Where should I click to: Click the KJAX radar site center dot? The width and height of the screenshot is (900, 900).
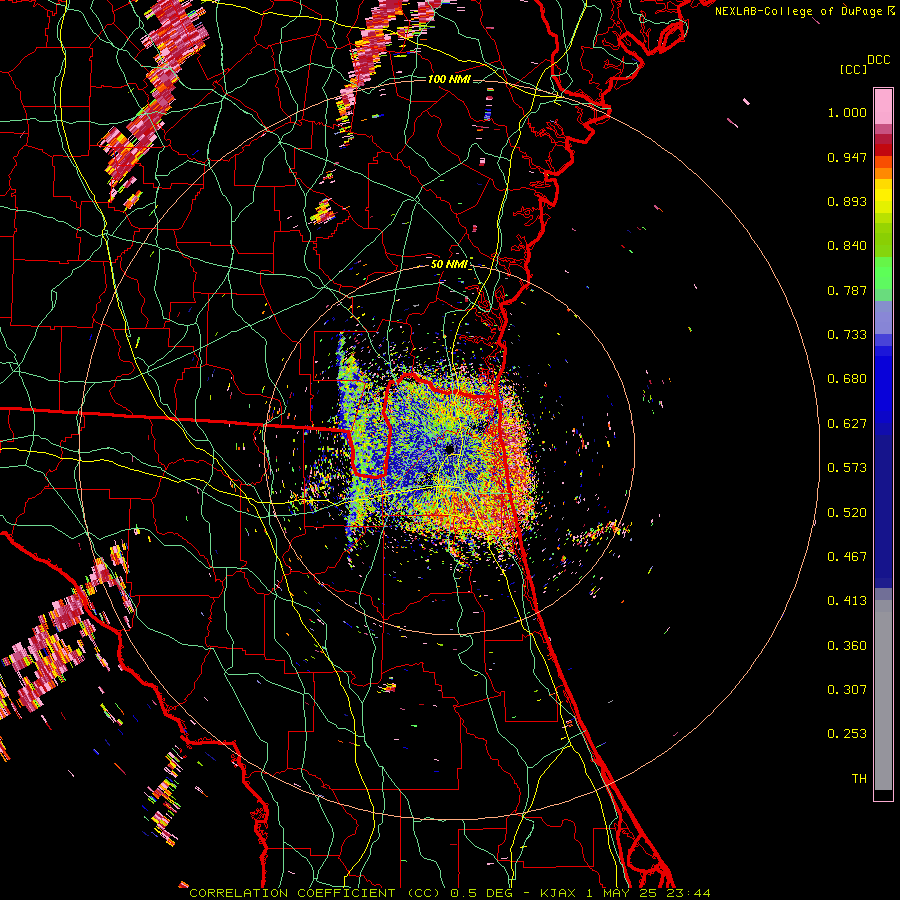pyautogui.click(x=450, y=449)
